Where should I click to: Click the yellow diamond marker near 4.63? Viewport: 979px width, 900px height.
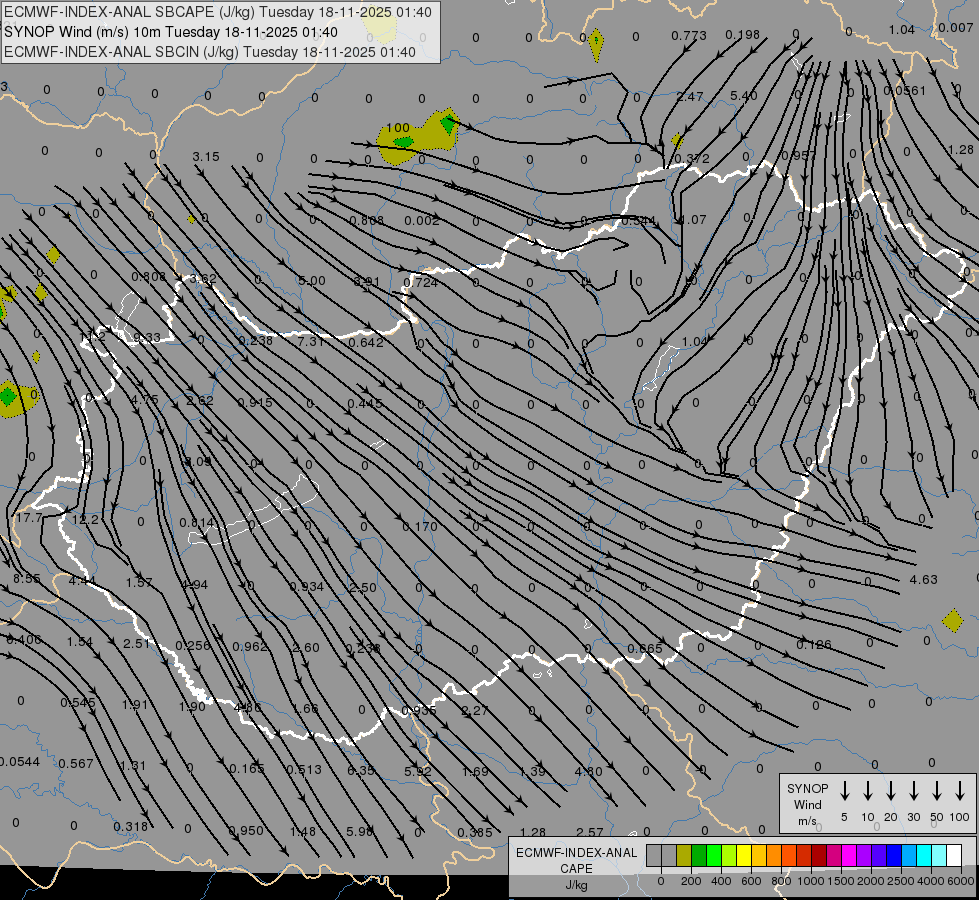tap(953, 621)
